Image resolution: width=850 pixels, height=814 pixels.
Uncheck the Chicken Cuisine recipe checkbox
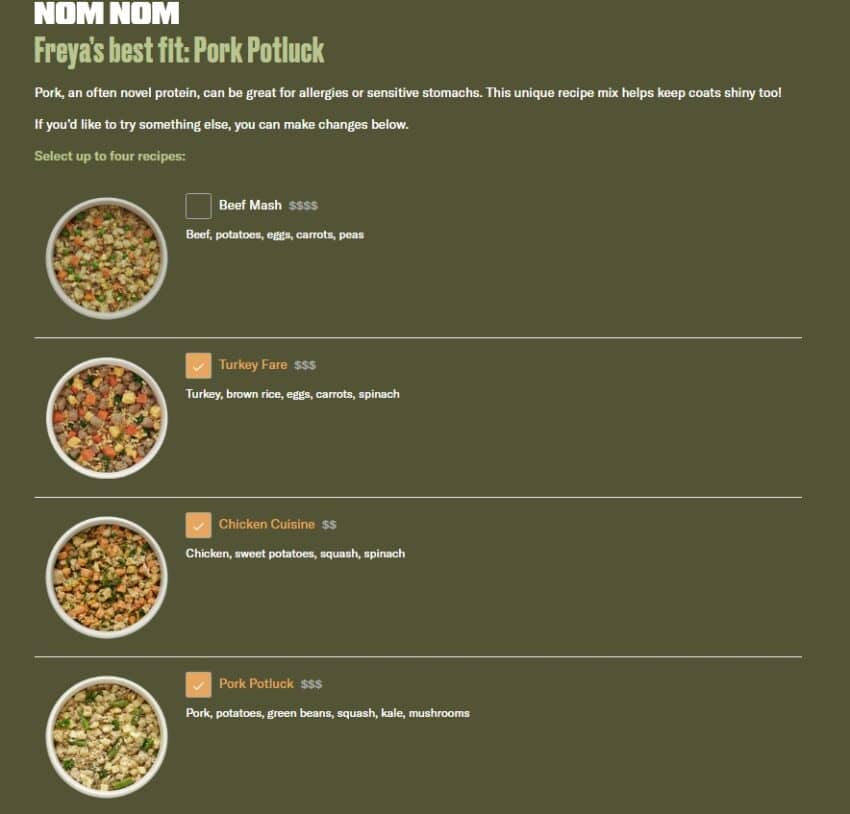pos(198,525)
